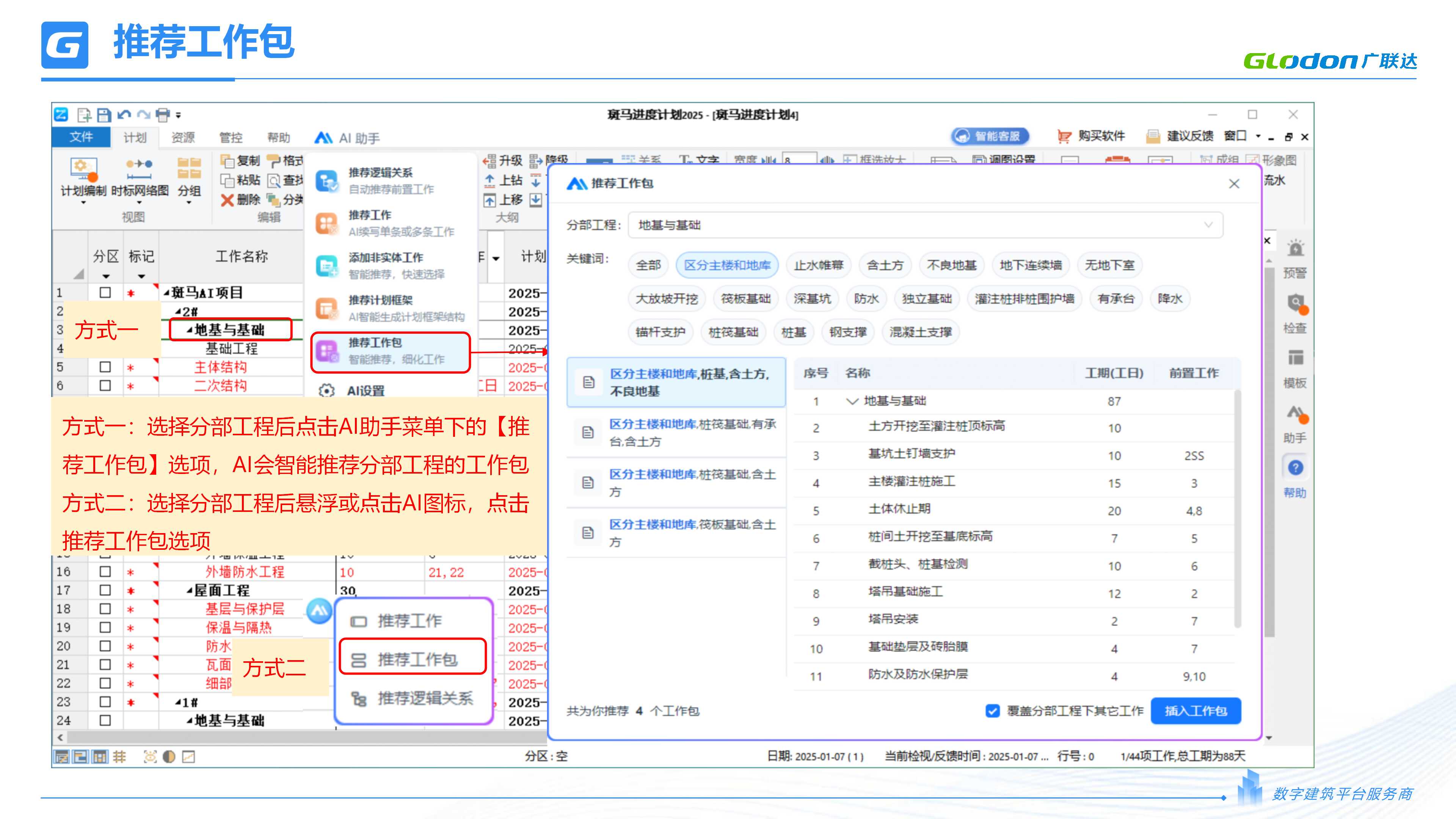Tick the checkbox in row 5 主体结构
The width and height of the screenshot is (1456, 819).
click(105, 367)
